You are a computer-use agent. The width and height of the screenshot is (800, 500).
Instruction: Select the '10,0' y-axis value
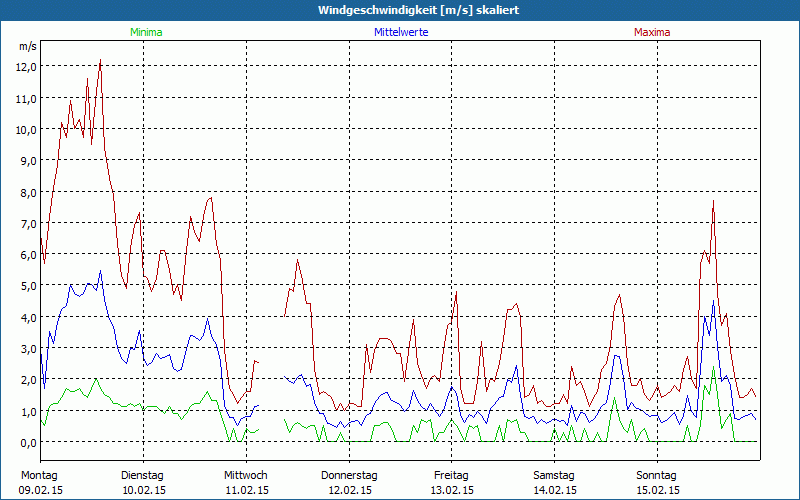(27, 130)
